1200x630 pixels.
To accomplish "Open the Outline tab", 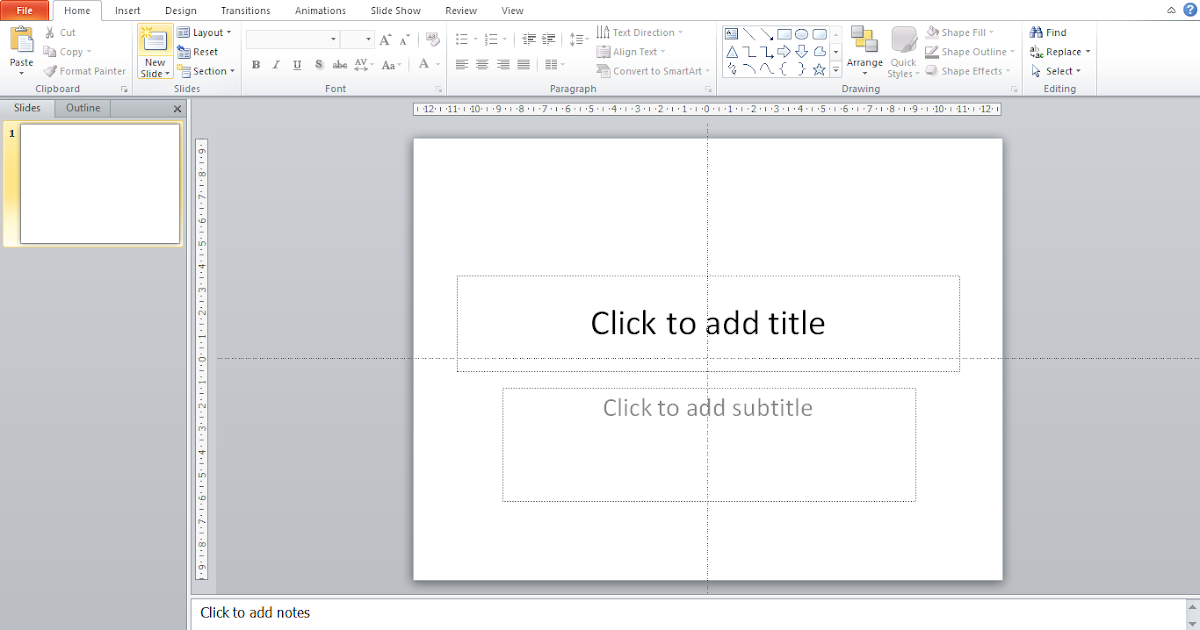I will pos(82,107).
